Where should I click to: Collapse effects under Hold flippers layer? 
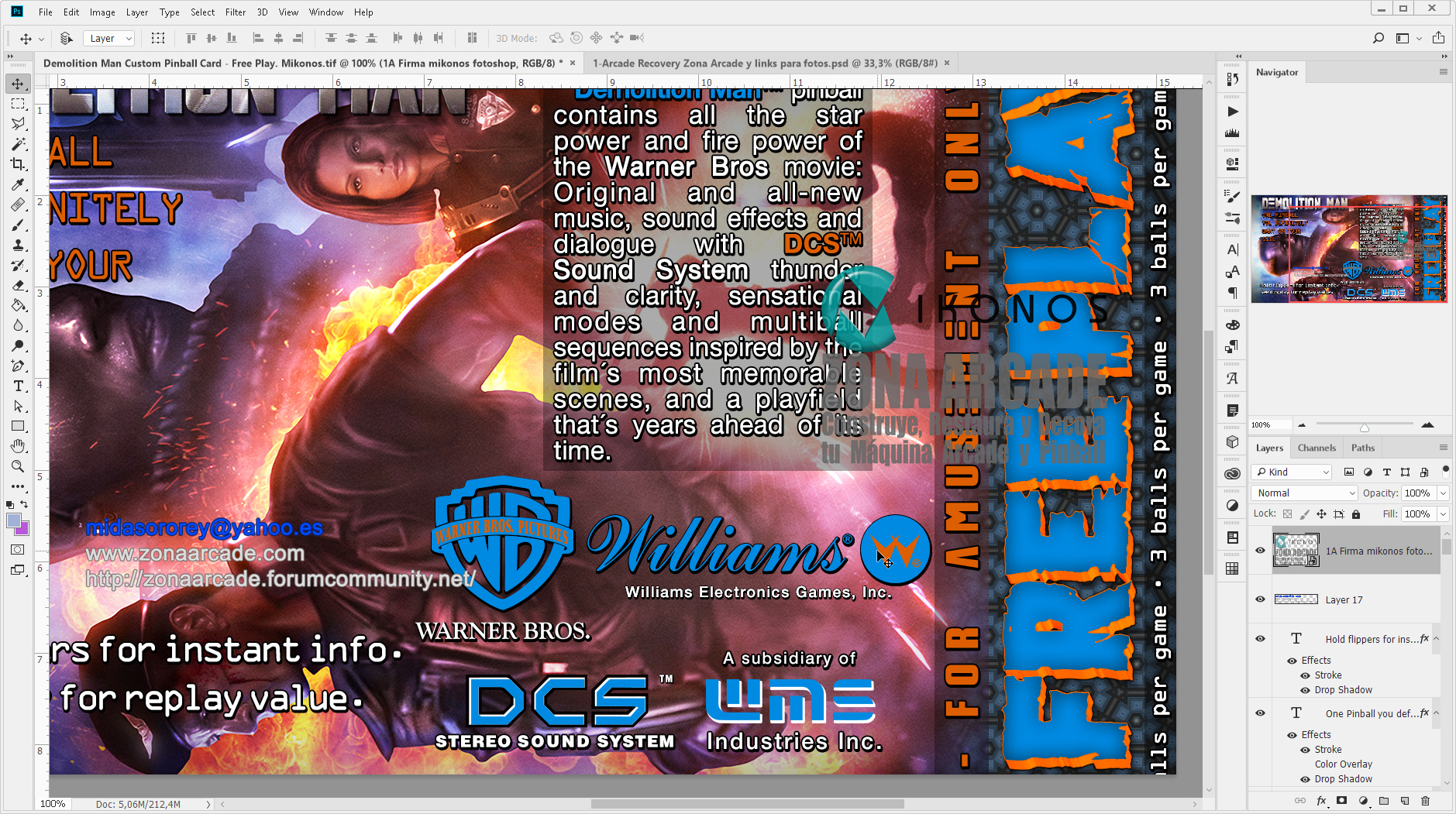[x=1436, y=637]
